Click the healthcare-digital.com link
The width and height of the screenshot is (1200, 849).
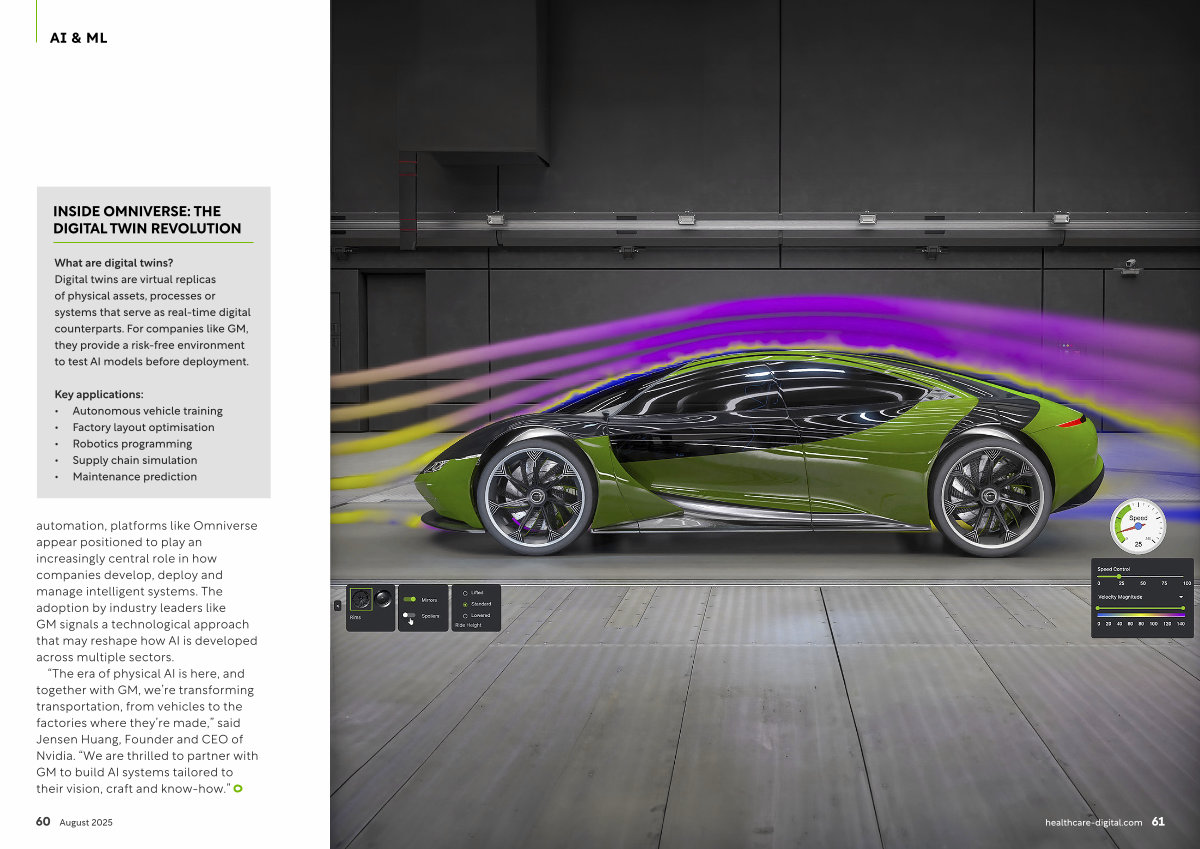[1093, 822]
